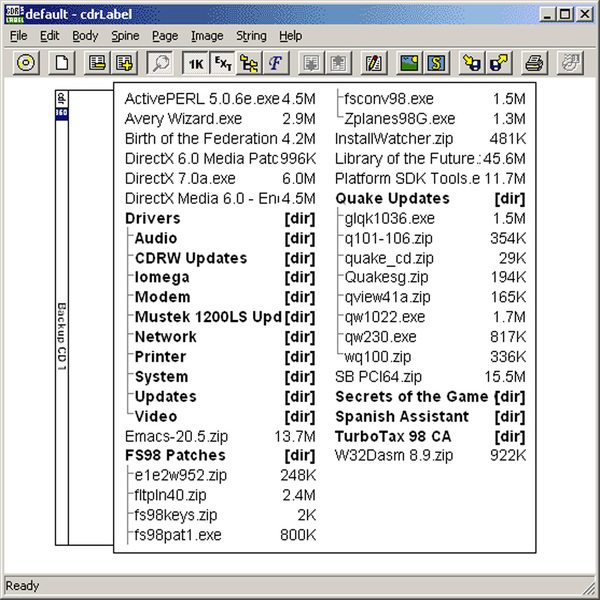Screen dimensions: 600x600
Task: Select the FS98 Patches directory entry
Action: tap(220, 456)
